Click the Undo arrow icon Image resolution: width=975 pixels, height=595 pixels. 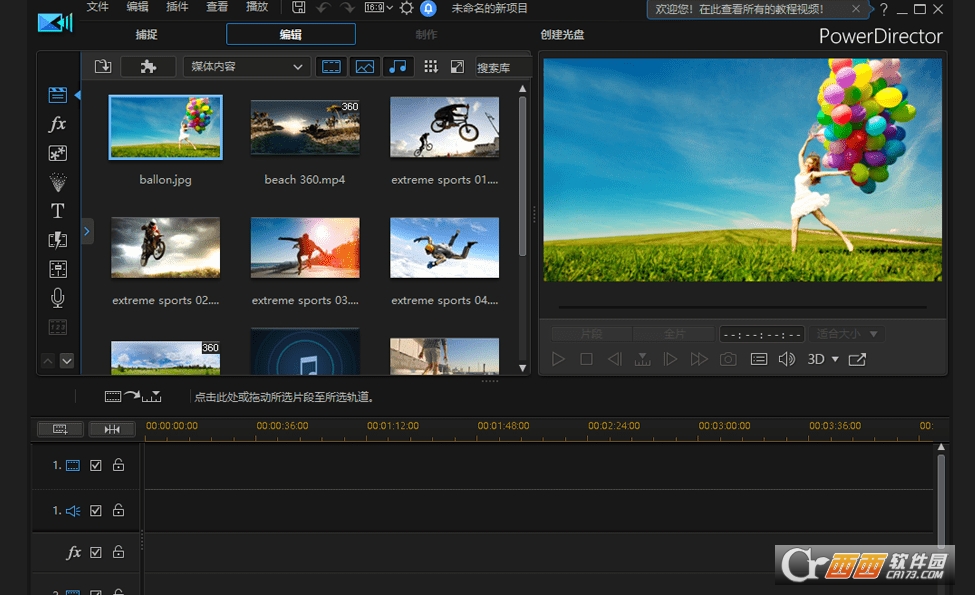pos(323,8)
